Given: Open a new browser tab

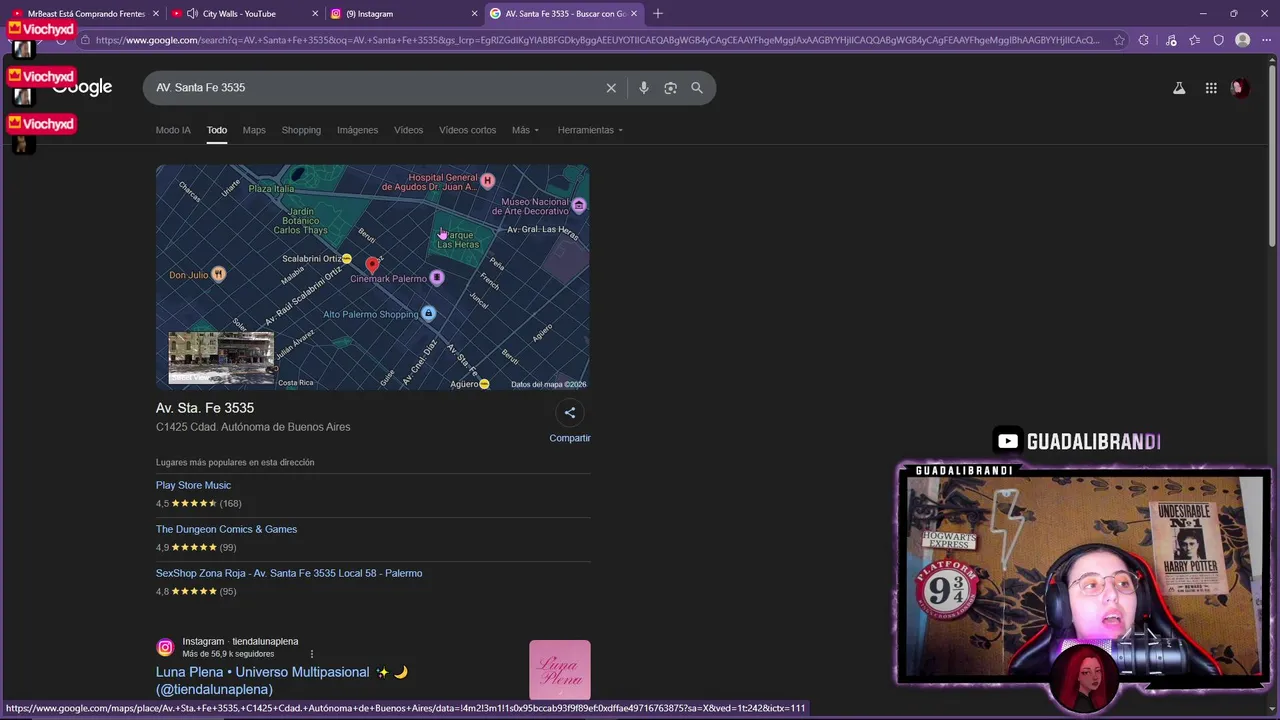Looking at the screenshot, I should (x=657, y=14).
